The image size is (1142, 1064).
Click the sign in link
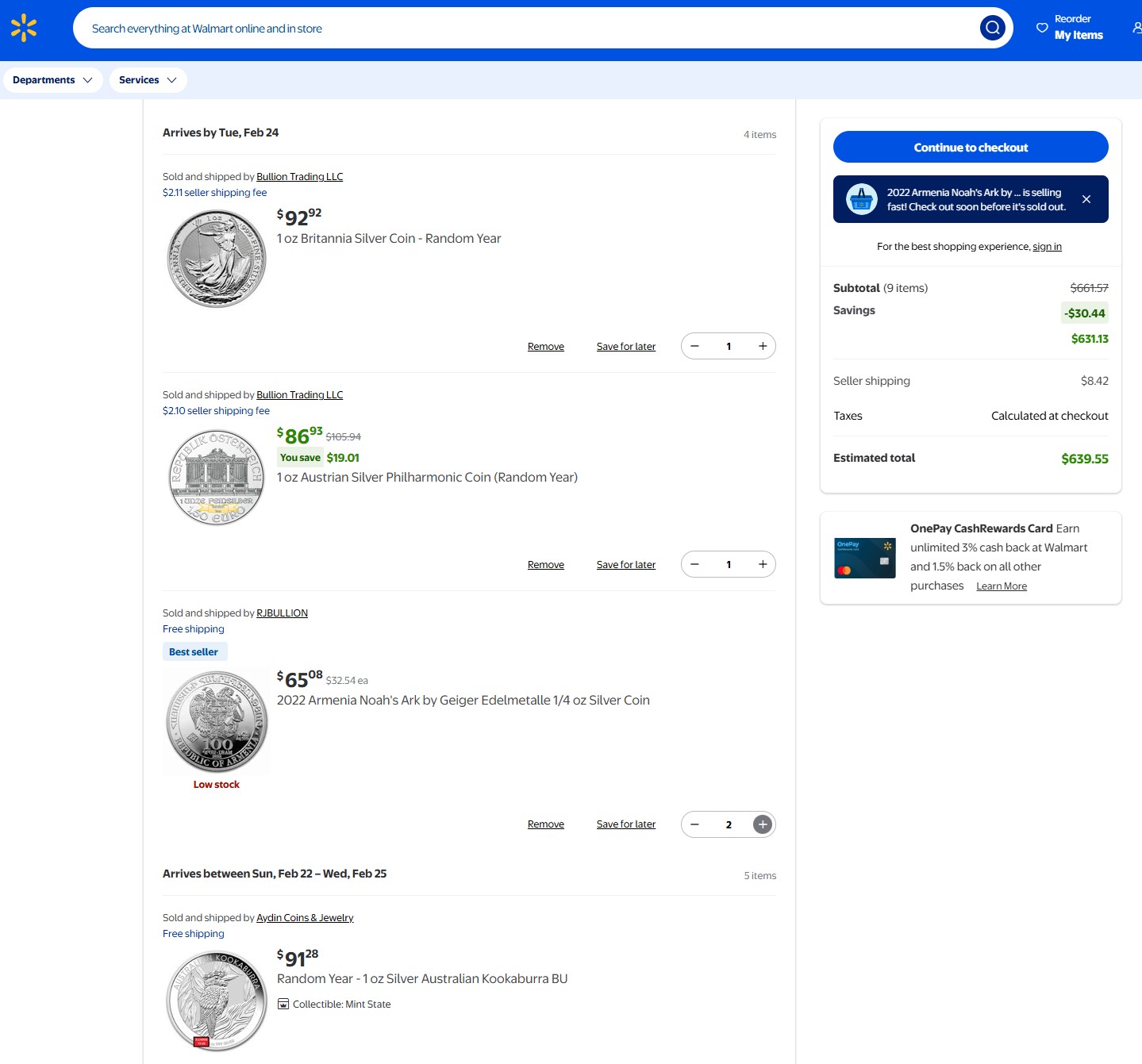(x=1047, y=247)
